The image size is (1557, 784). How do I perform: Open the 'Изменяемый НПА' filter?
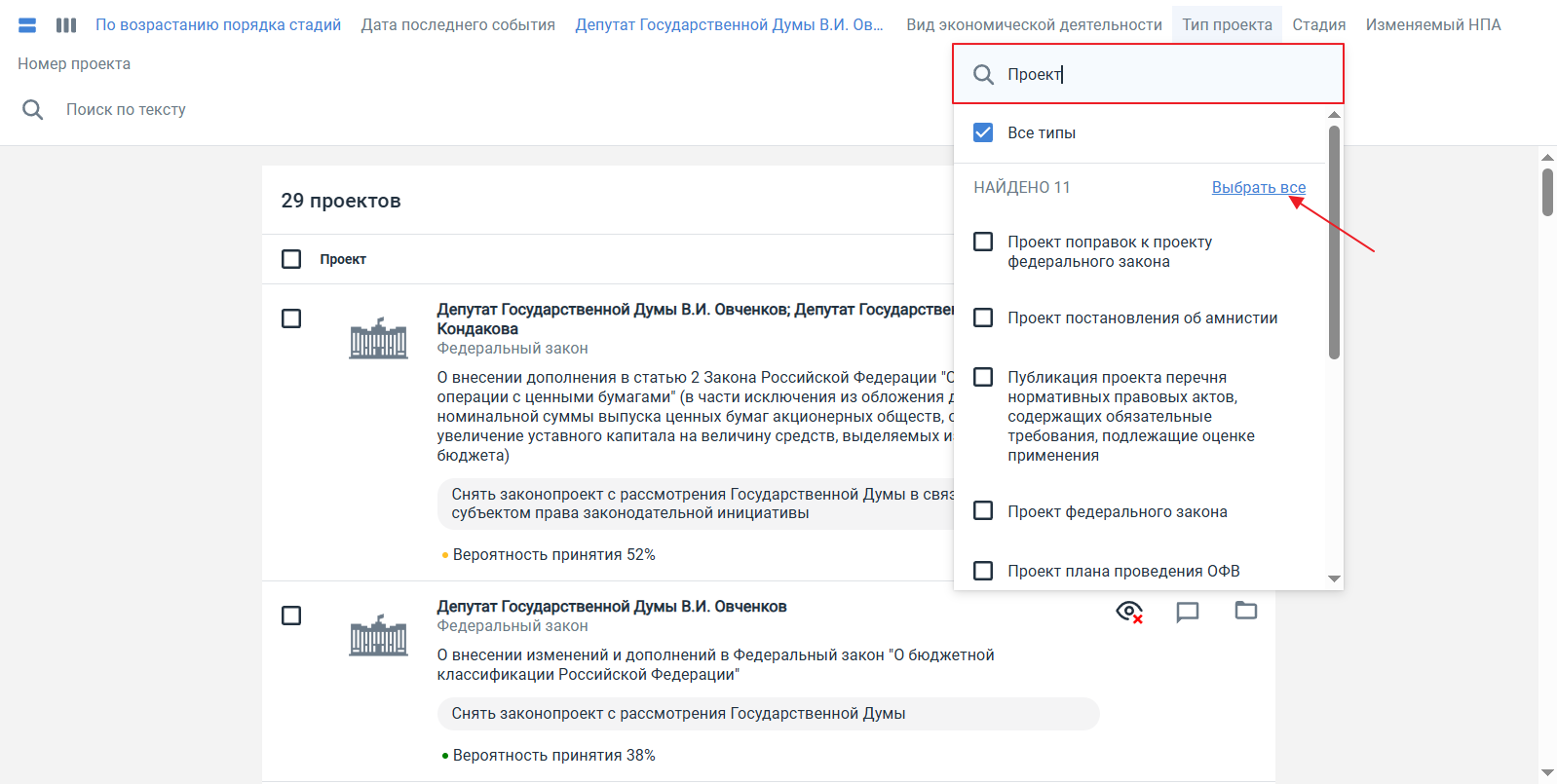pos(1432,25)
